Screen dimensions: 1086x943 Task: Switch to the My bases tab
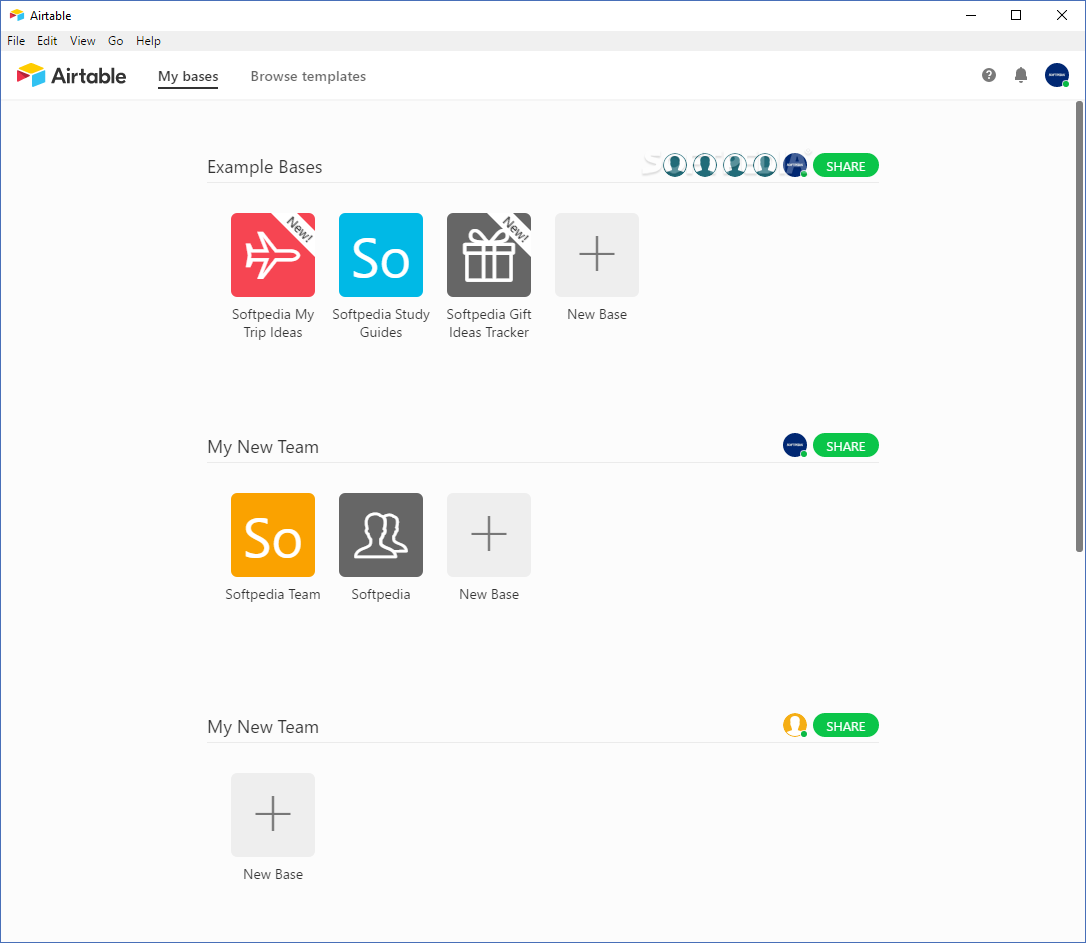click(188, 76)
